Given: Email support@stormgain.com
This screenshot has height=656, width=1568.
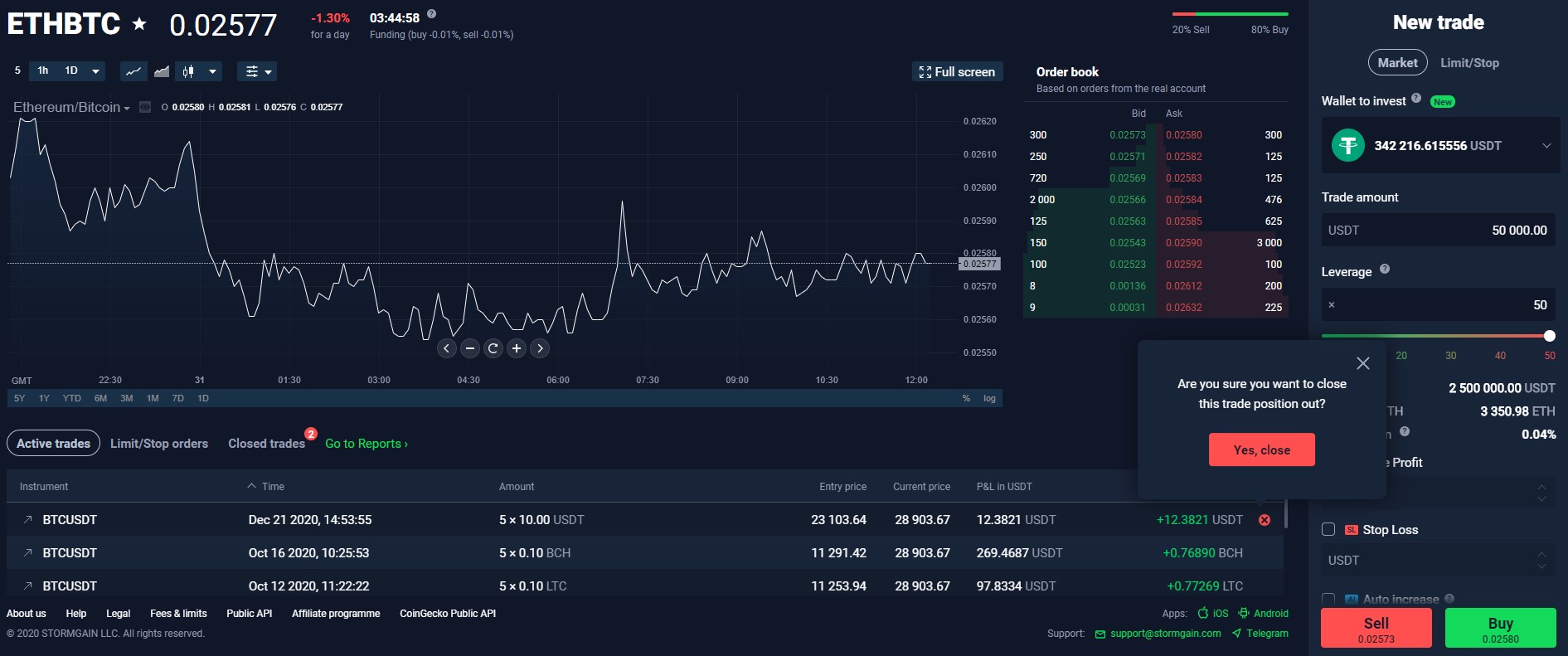Looking at the screenshot, I should click(x=1158, y=634).
